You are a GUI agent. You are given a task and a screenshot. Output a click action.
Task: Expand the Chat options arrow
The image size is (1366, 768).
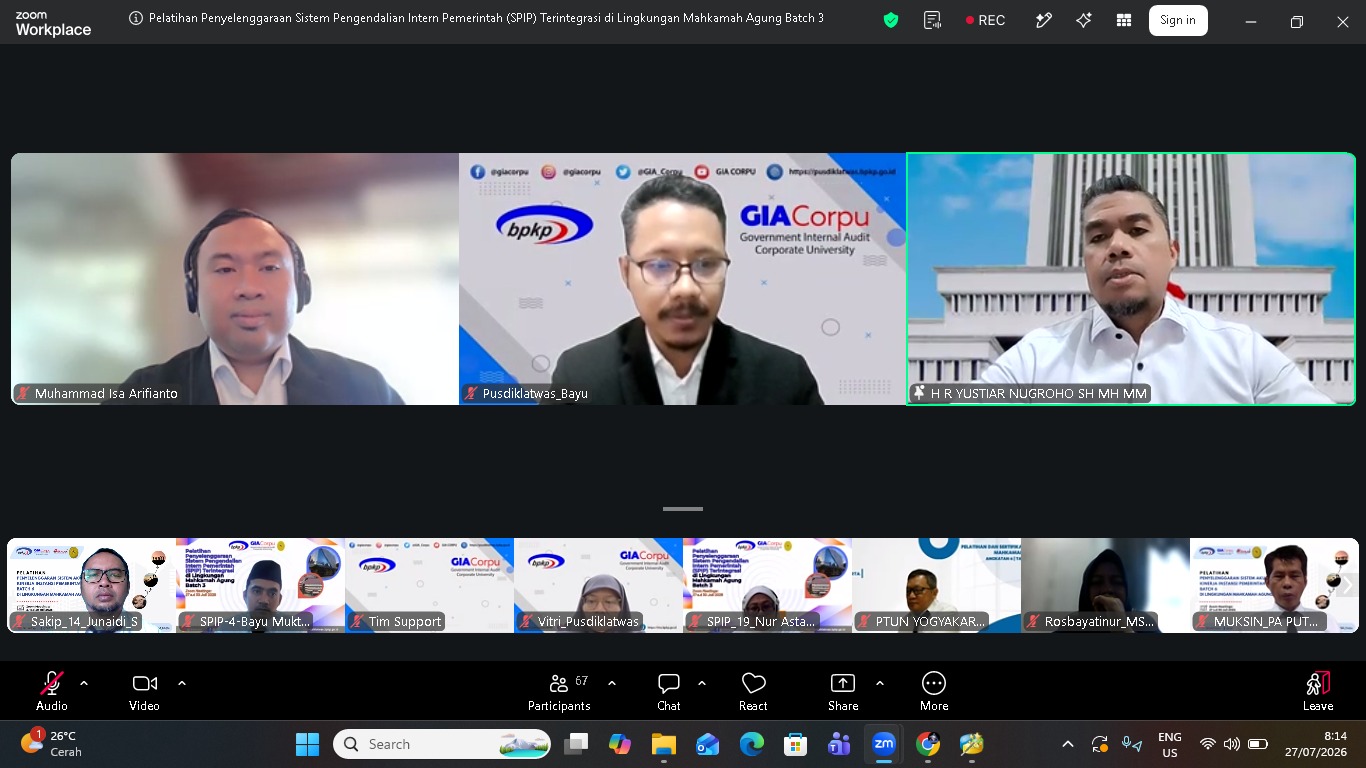coord(702,683)
